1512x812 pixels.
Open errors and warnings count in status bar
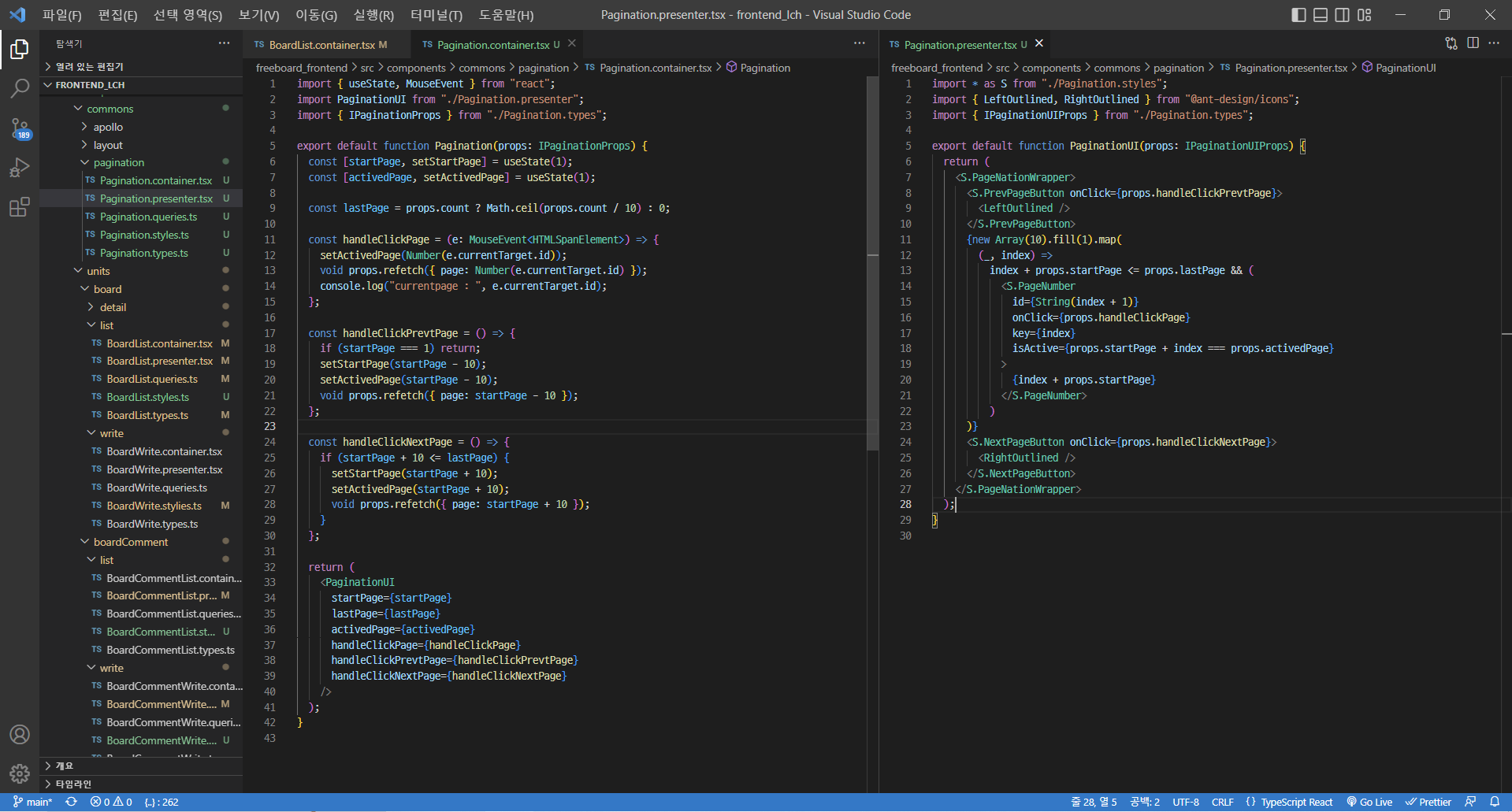tap(111, 802)
